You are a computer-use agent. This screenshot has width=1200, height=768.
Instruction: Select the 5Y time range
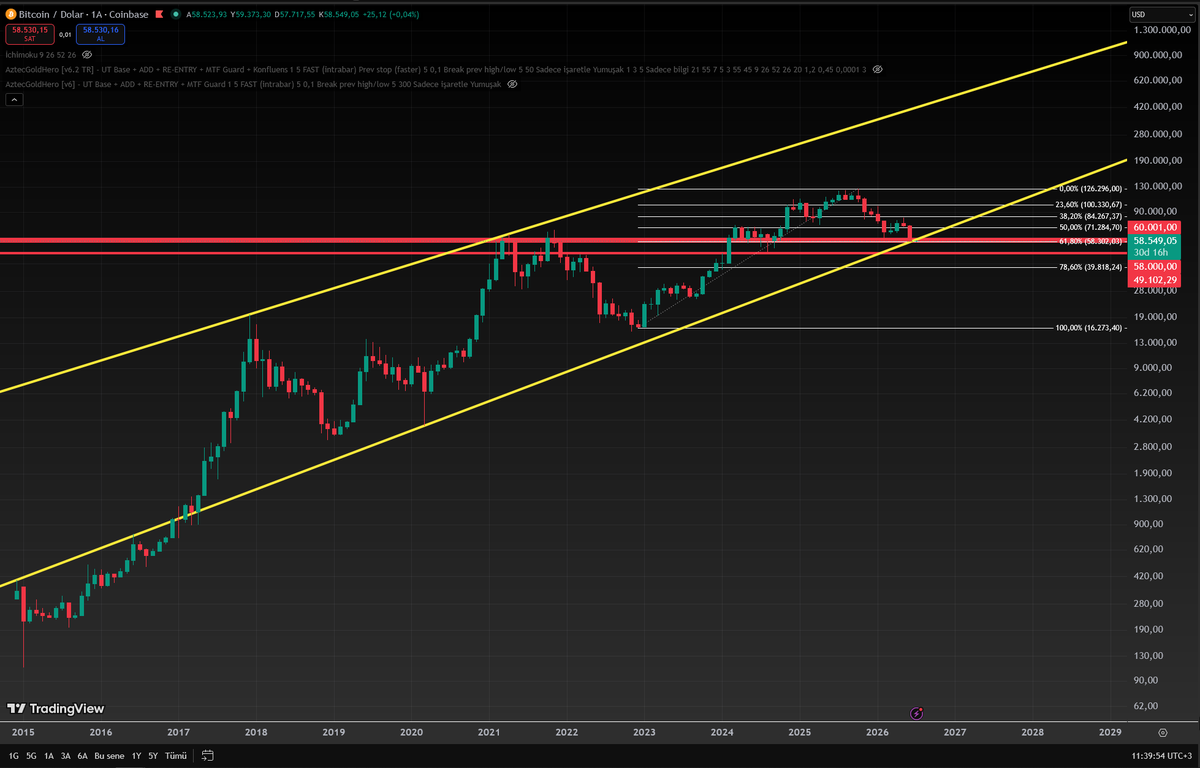153,755
